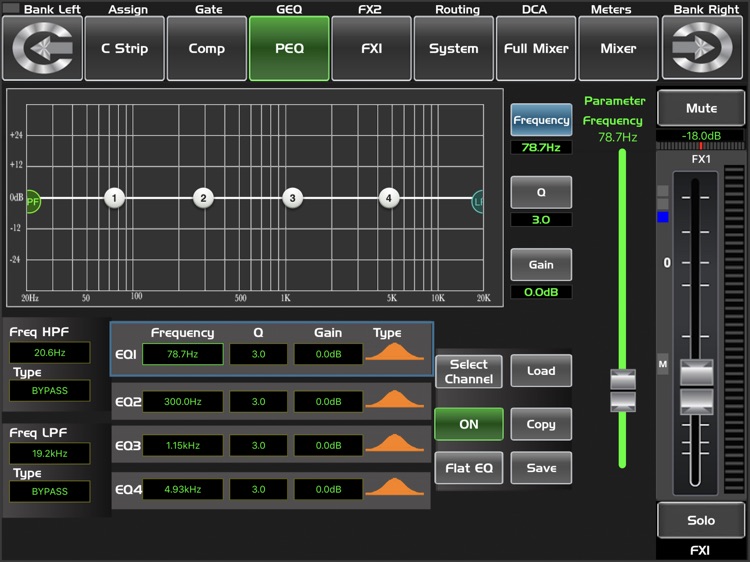This screenshot has width=750, height=562.
Task: Click EQ1 bell curve type icon
Action: 395,353
